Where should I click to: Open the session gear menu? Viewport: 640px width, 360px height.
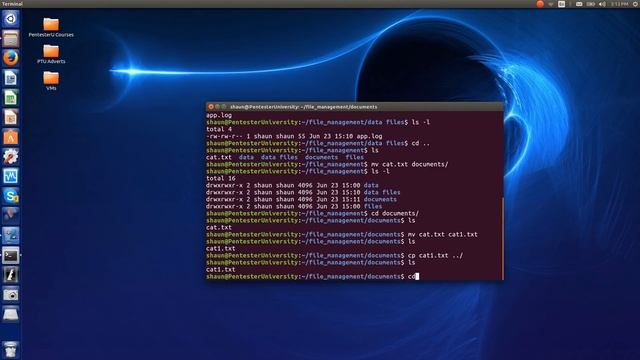point(636,4)
